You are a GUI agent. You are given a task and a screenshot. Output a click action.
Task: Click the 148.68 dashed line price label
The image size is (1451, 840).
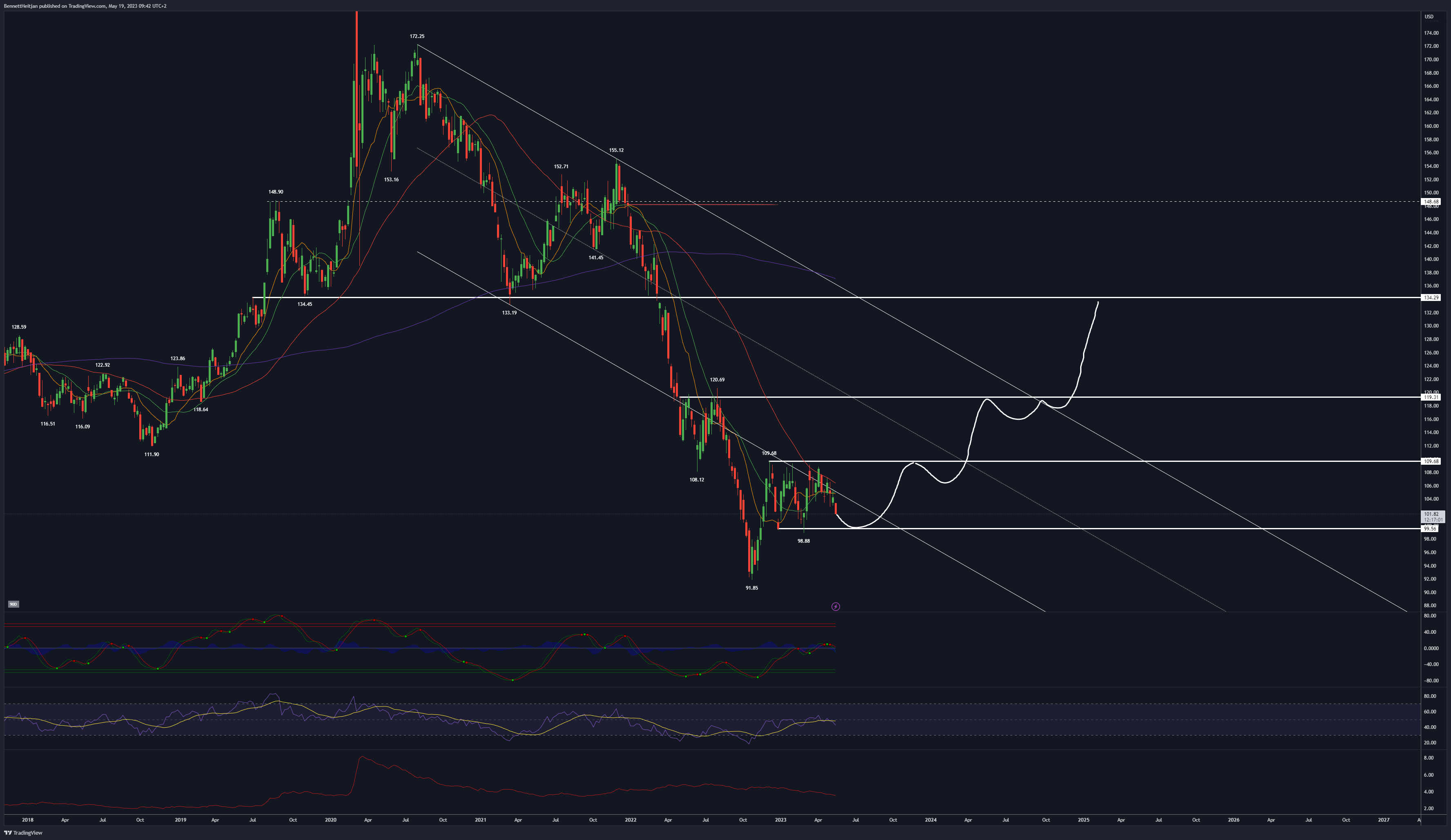[1431, 201]
